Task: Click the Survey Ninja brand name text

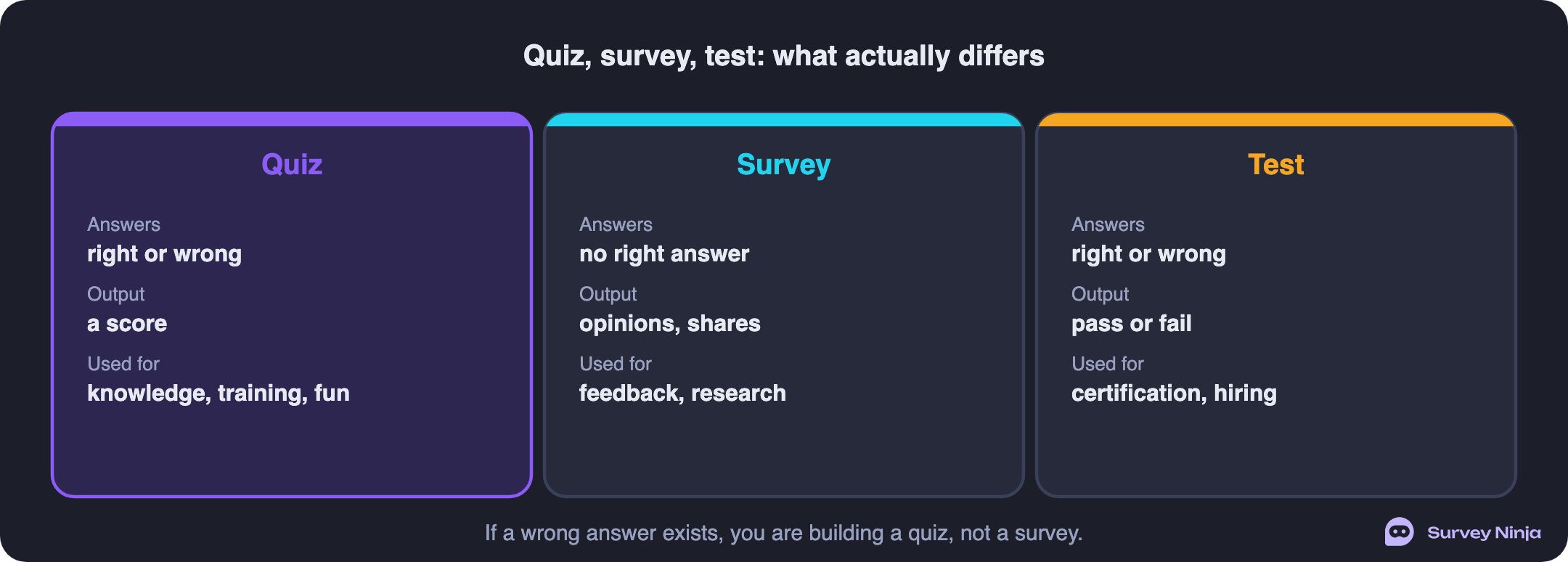Action: 1484,533
